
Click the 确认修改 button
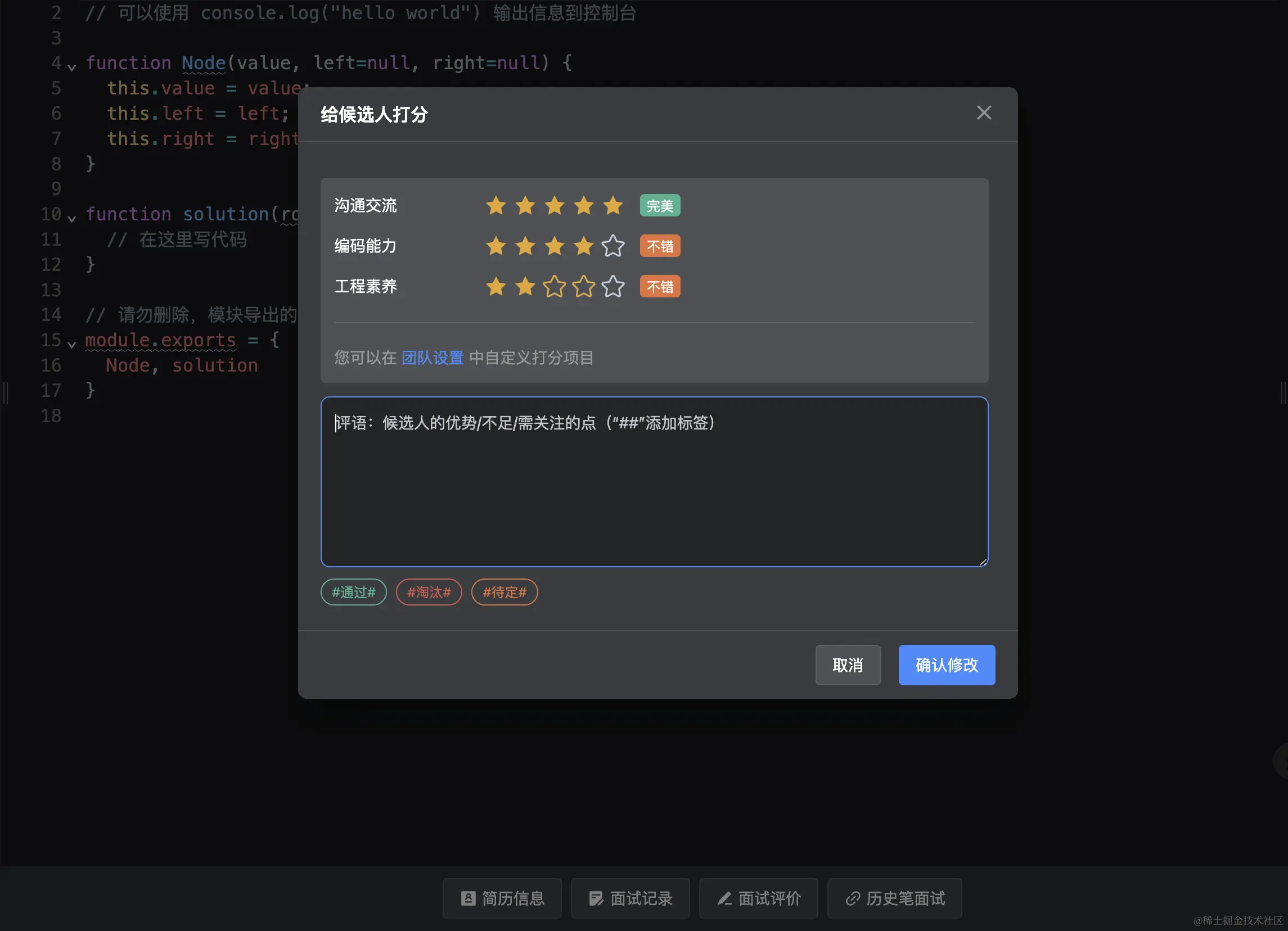(x=946, y=665)
